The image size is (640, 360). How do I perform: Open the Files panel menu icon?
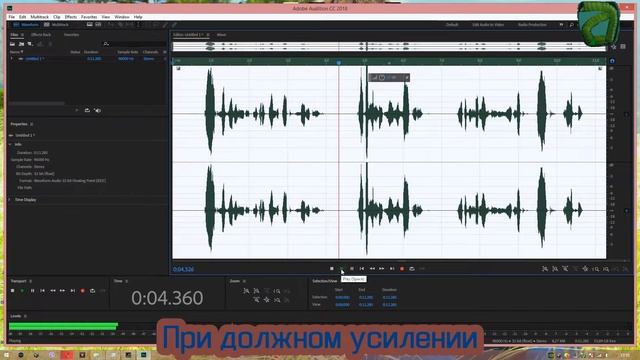click(22, 35)
